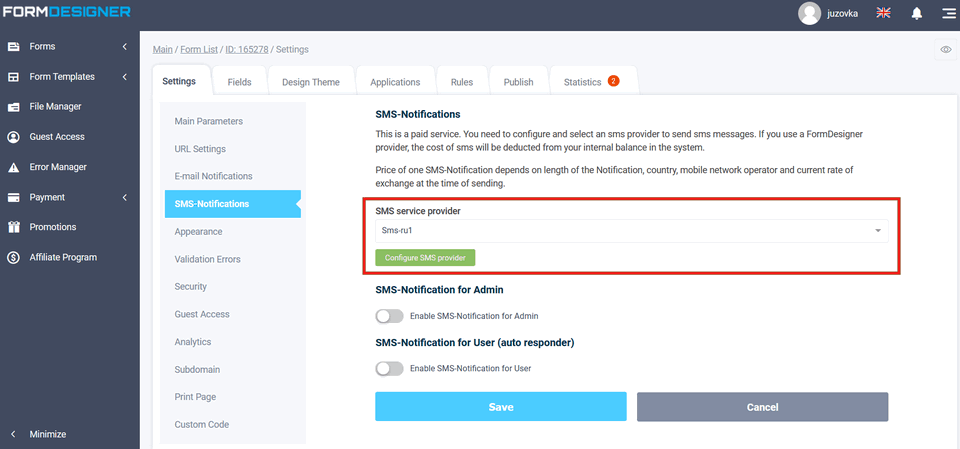Open the hamburger menu top right
This screenshot has width=960, height=449.
pyautogui.click(x=947, y=13)
